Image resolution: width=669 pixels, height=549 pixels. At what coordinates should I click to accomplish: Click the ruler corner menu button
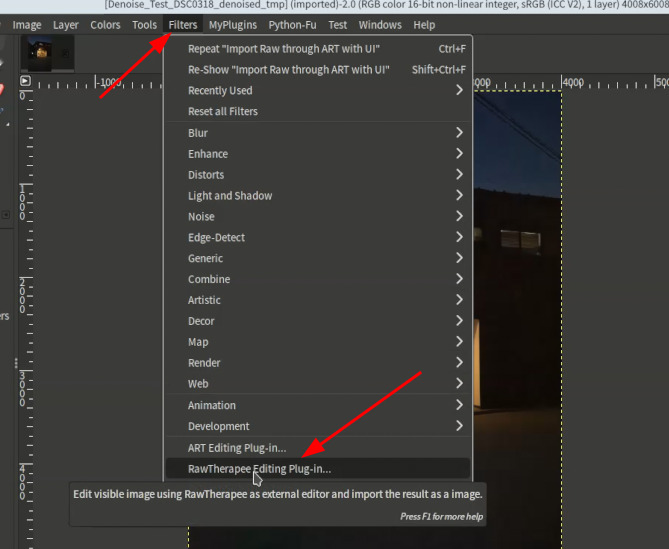pyautogui.click(x=25, y=81)
